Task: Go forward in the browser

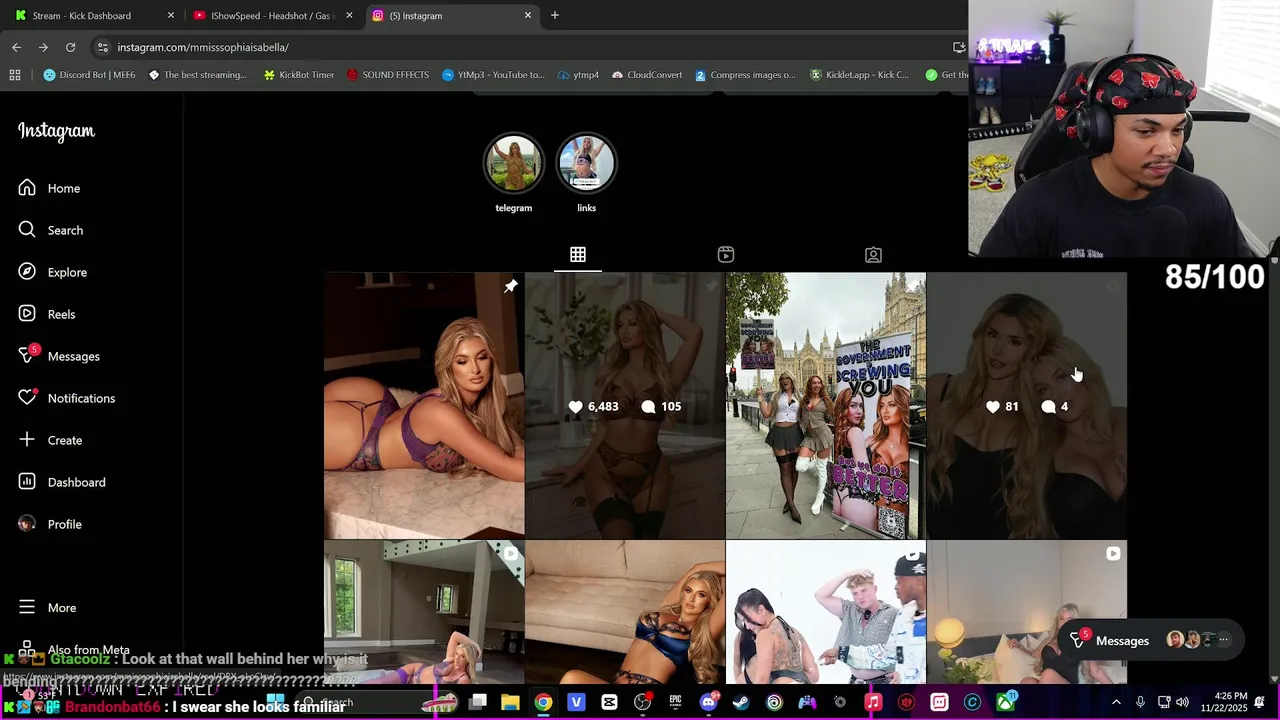Action: [x=43, y=47]
